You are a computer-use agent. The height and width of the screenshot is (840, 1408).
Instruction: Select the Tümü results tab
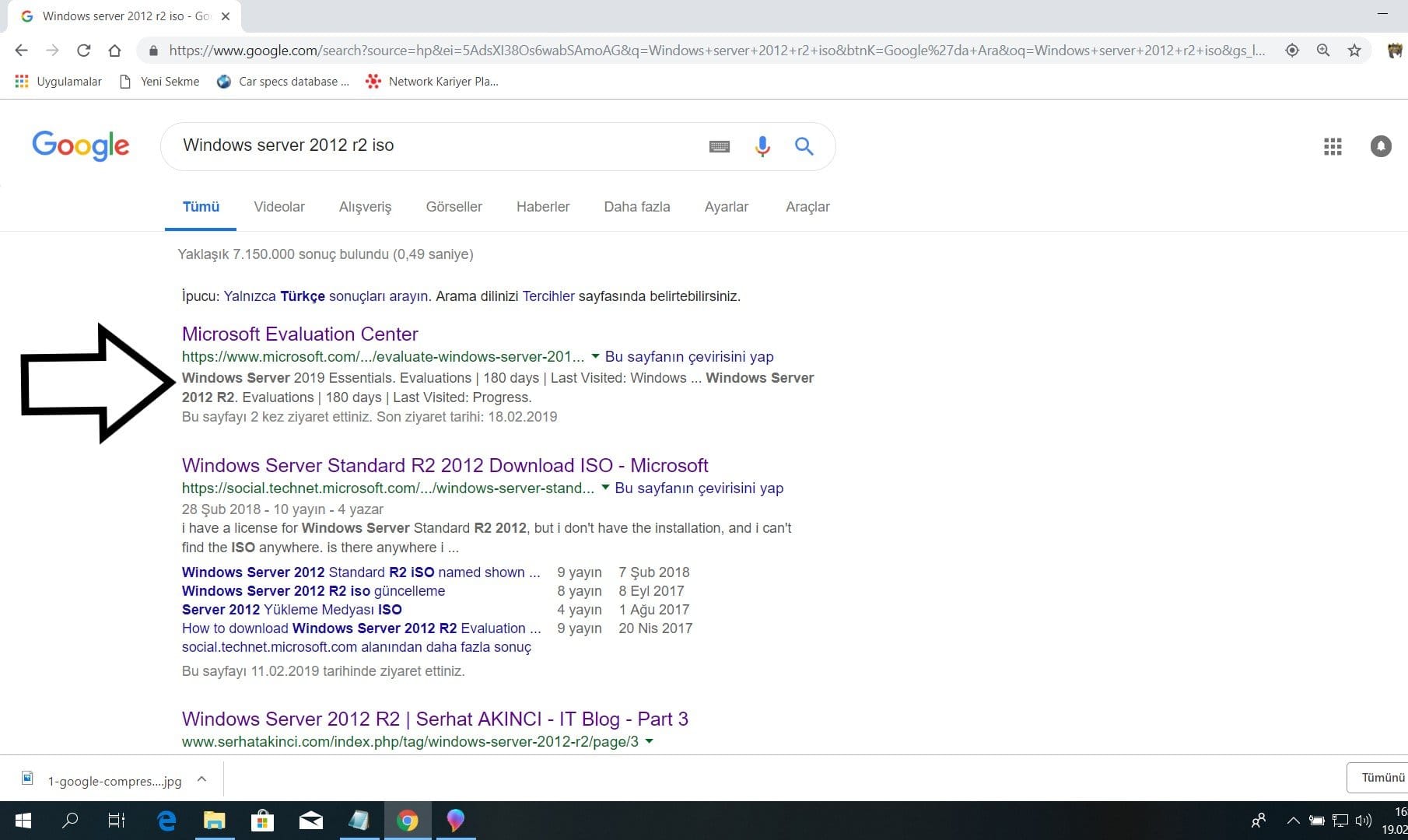point(201,207)
